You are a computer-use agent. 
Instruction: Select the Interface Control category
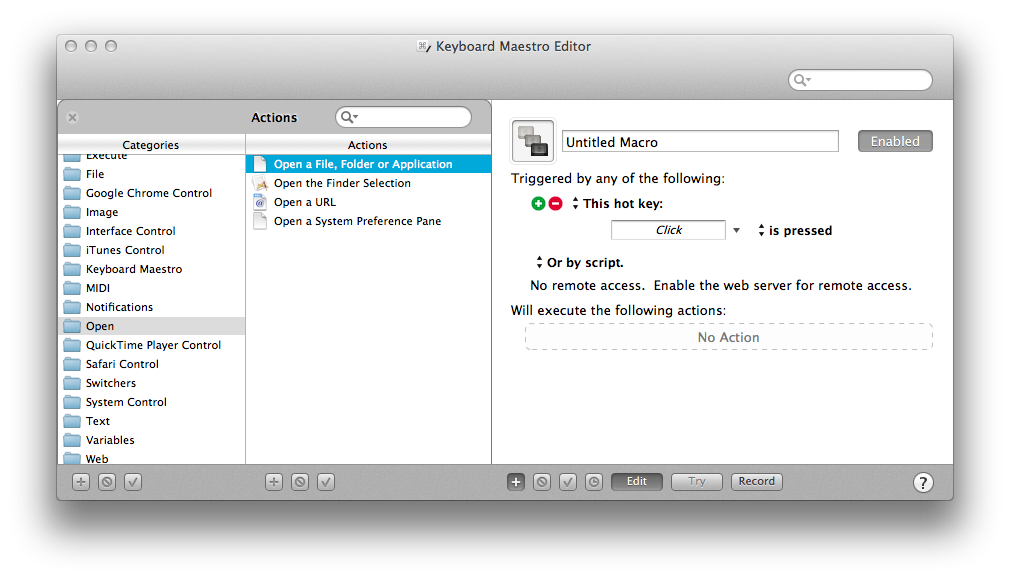coord(152,231)
